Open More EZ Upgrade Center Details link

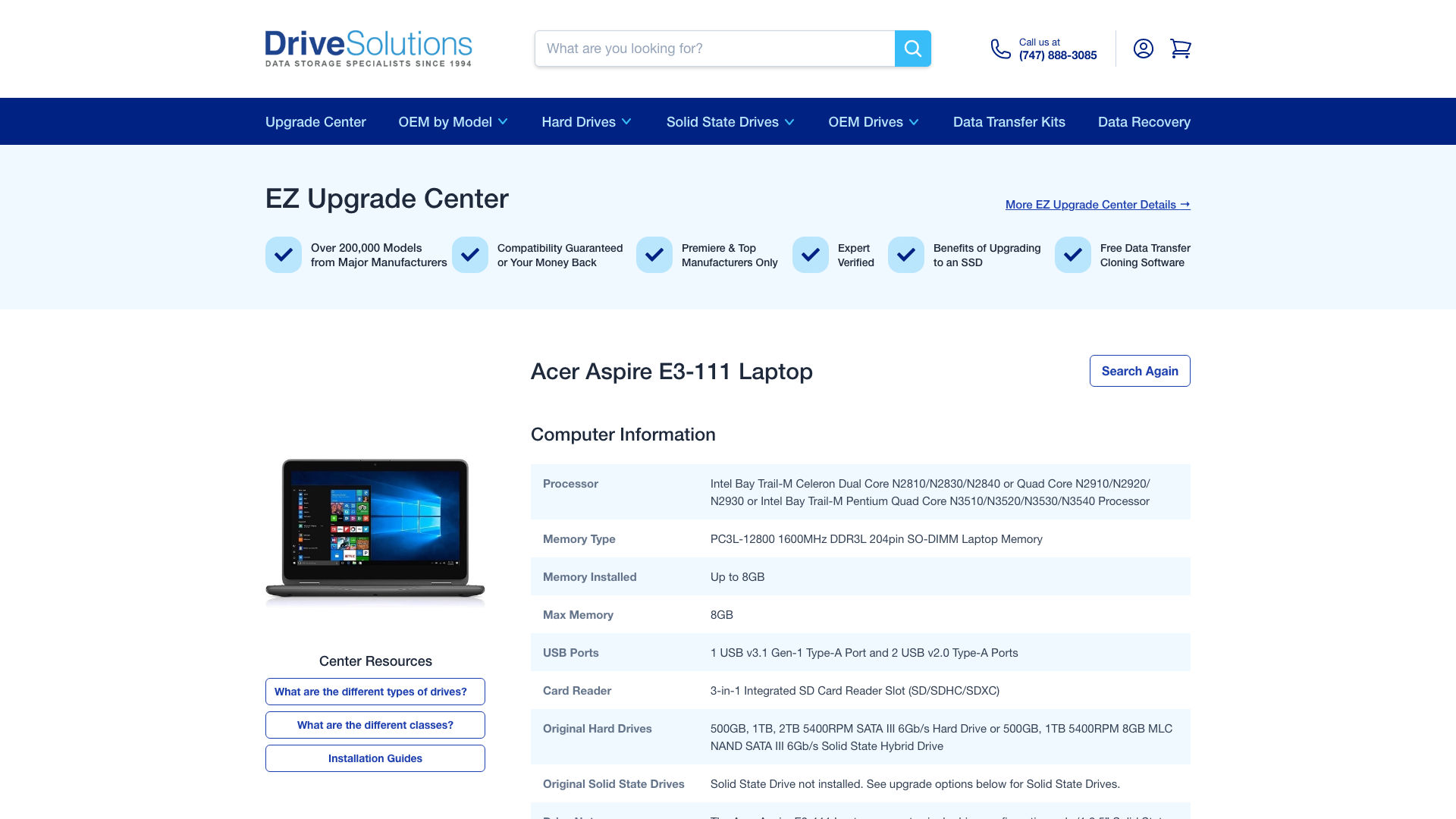pyautogui.click(x=1097, y=205)
